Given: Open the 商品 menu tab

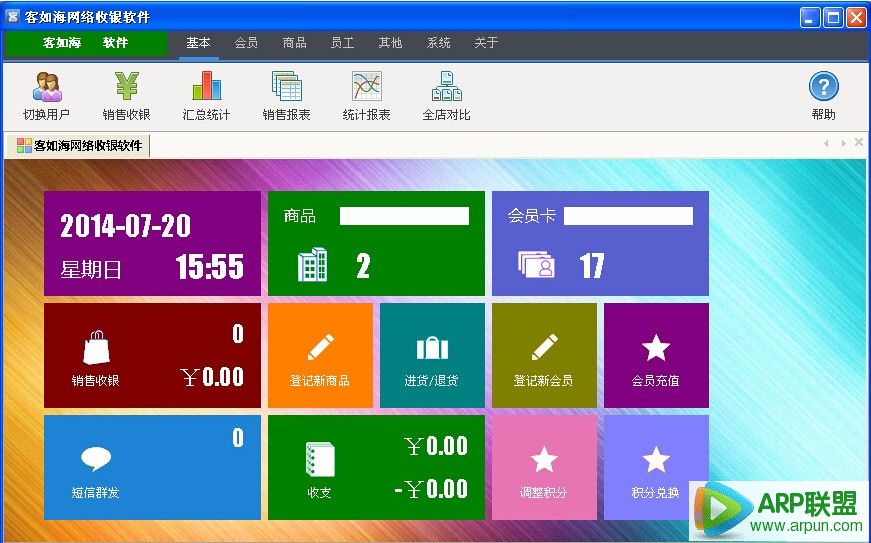Looking at the screenshot, I should click(294, 43).
